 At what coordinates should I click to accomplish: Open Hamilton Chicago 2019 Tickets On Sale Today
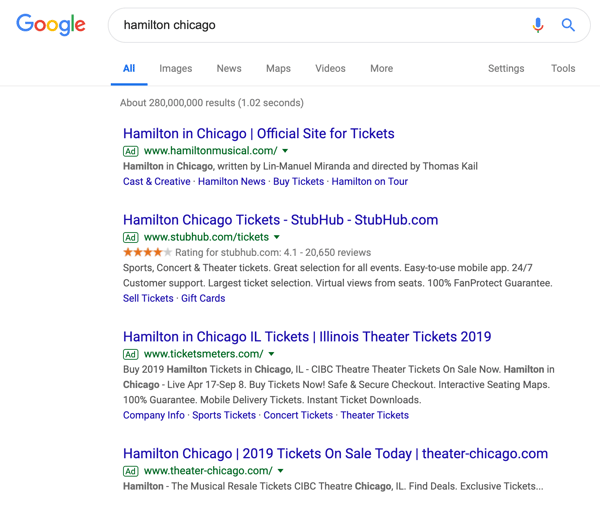pyautogui.click(x=336, y=454)
